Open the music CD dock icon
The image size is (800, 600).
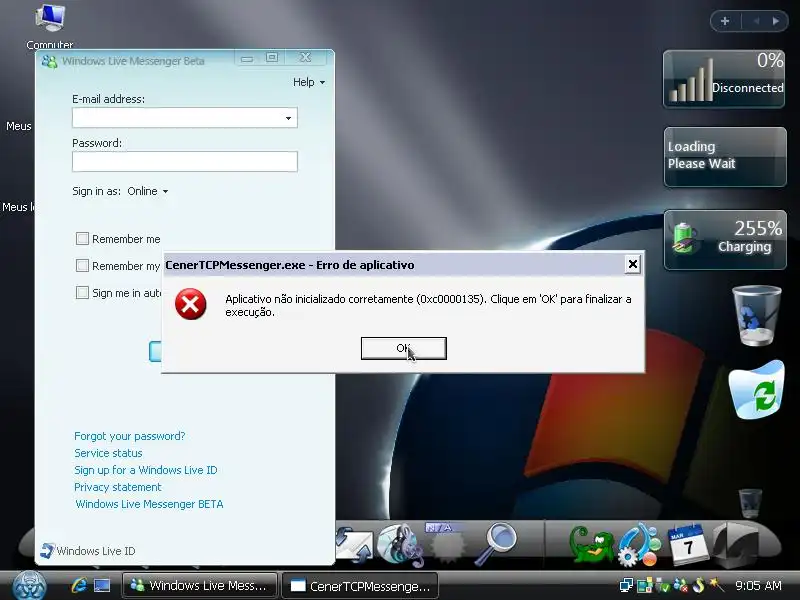pyautogui.click(x=401, y=546)
